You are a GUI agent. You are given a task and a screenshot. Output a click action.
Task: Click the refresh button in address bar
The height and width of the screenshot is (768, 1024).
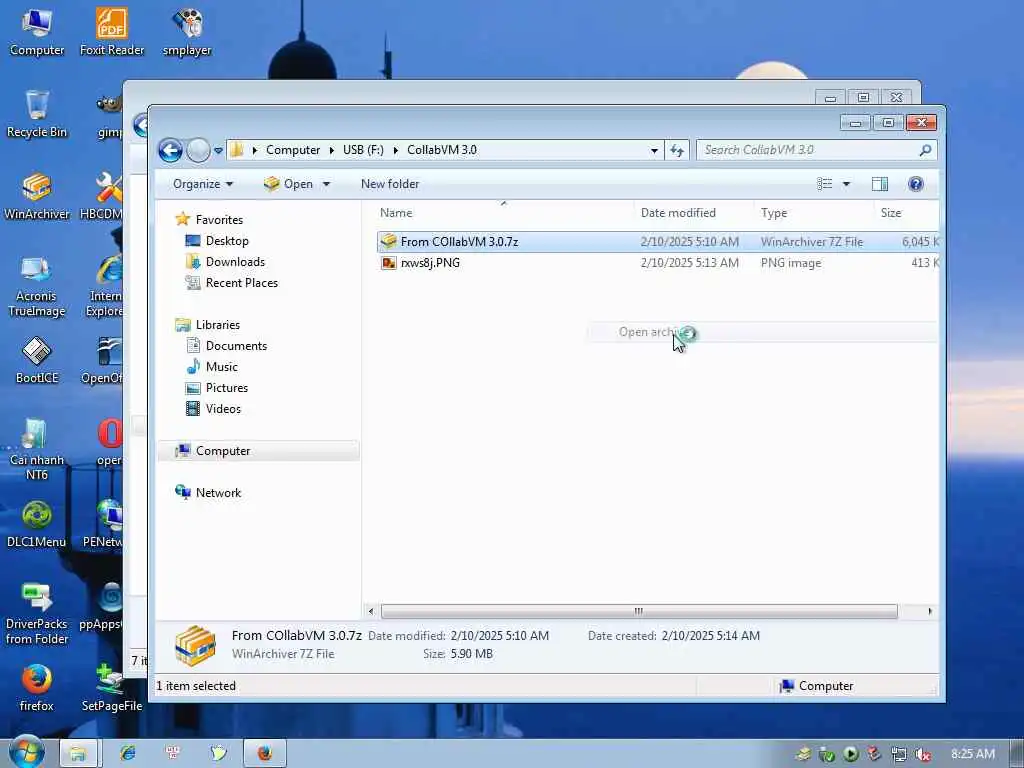coord(677,150)
